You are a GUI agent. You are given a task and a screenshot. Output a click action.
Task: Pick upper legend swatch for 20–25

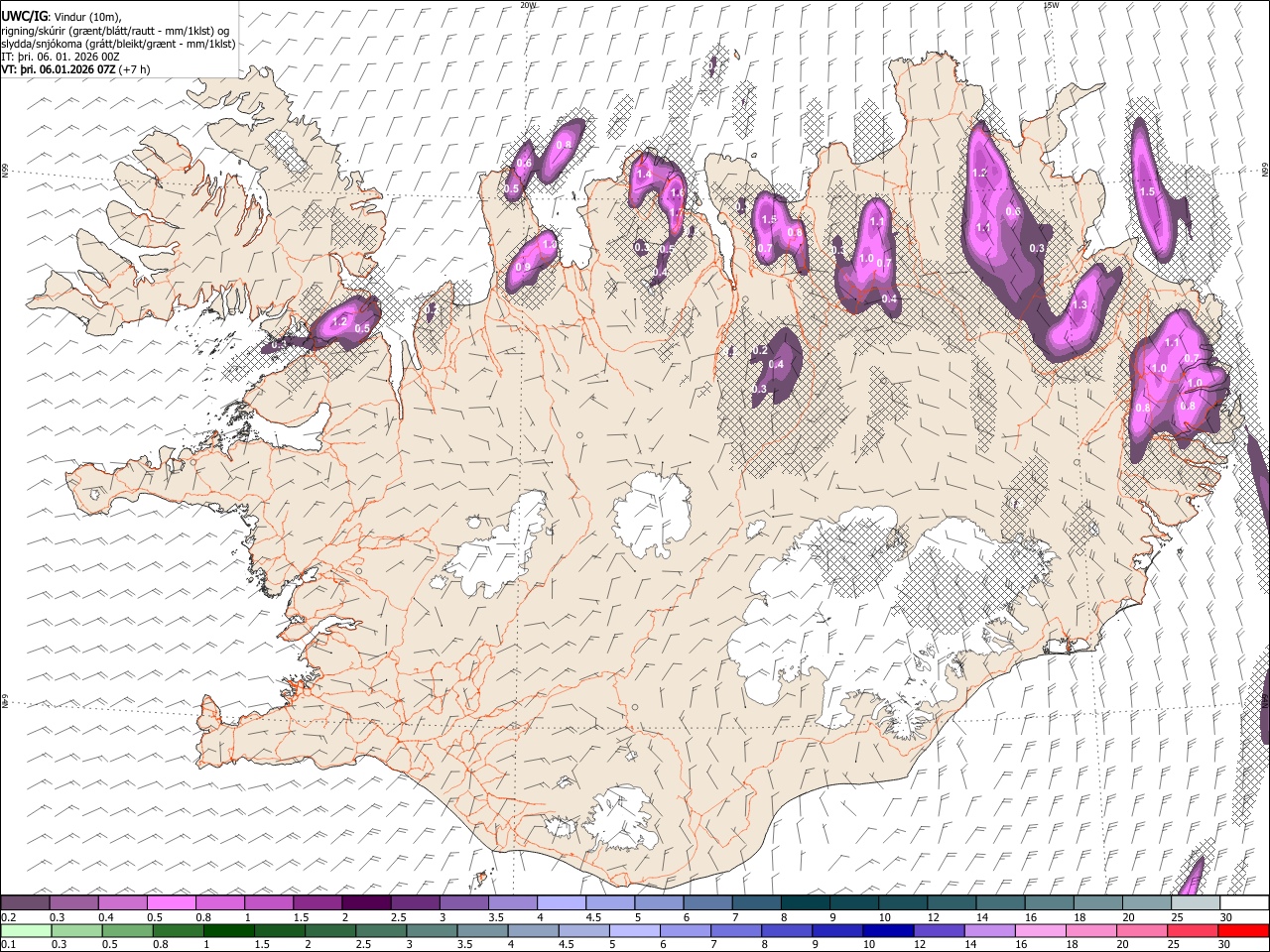(x=1148, y=902)
